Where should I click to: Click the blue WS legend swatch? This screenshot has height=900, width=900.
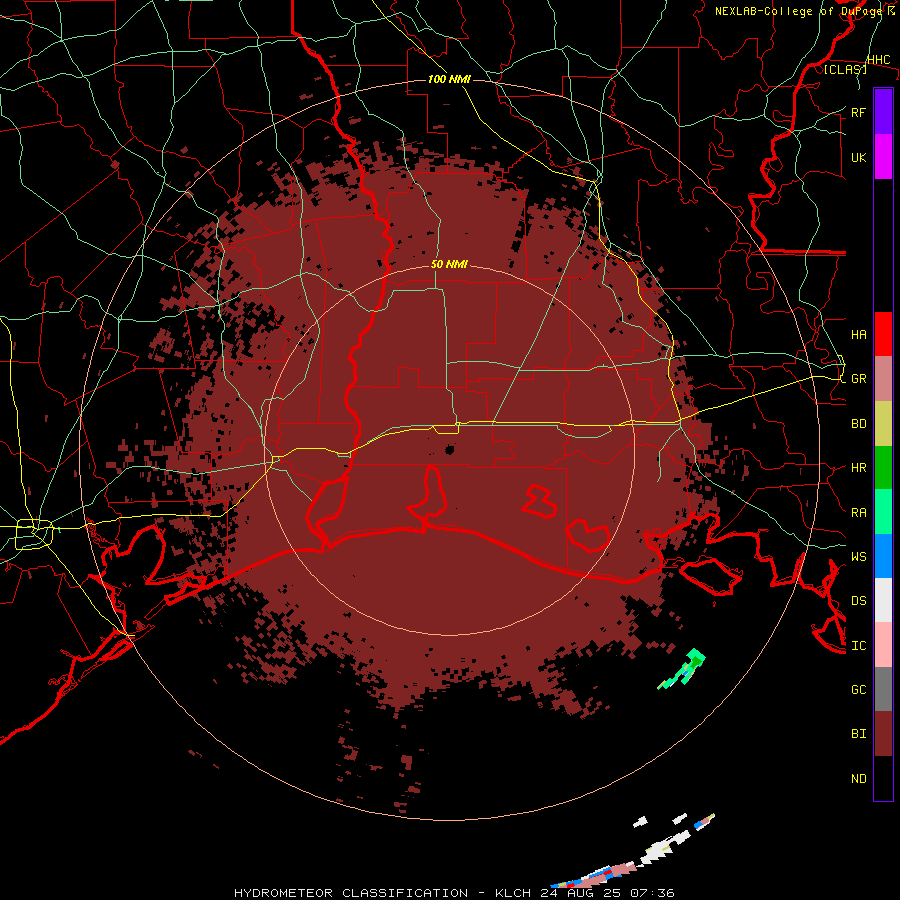click(x=883, y=556)
